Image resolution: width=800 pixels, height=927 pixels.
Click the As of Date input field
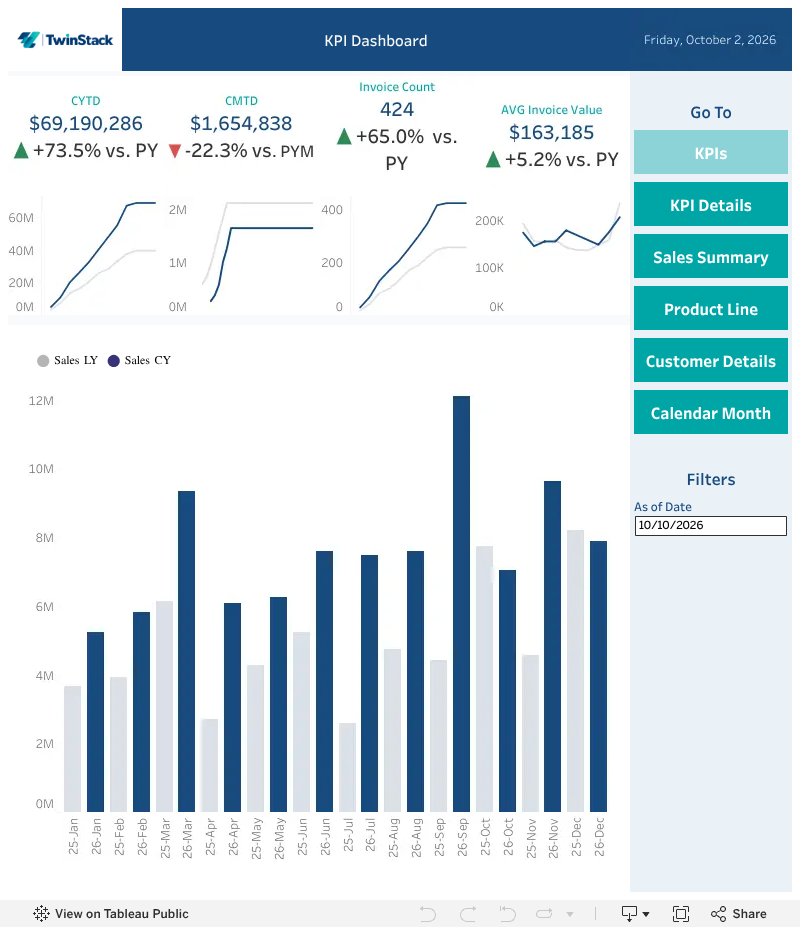711,526
